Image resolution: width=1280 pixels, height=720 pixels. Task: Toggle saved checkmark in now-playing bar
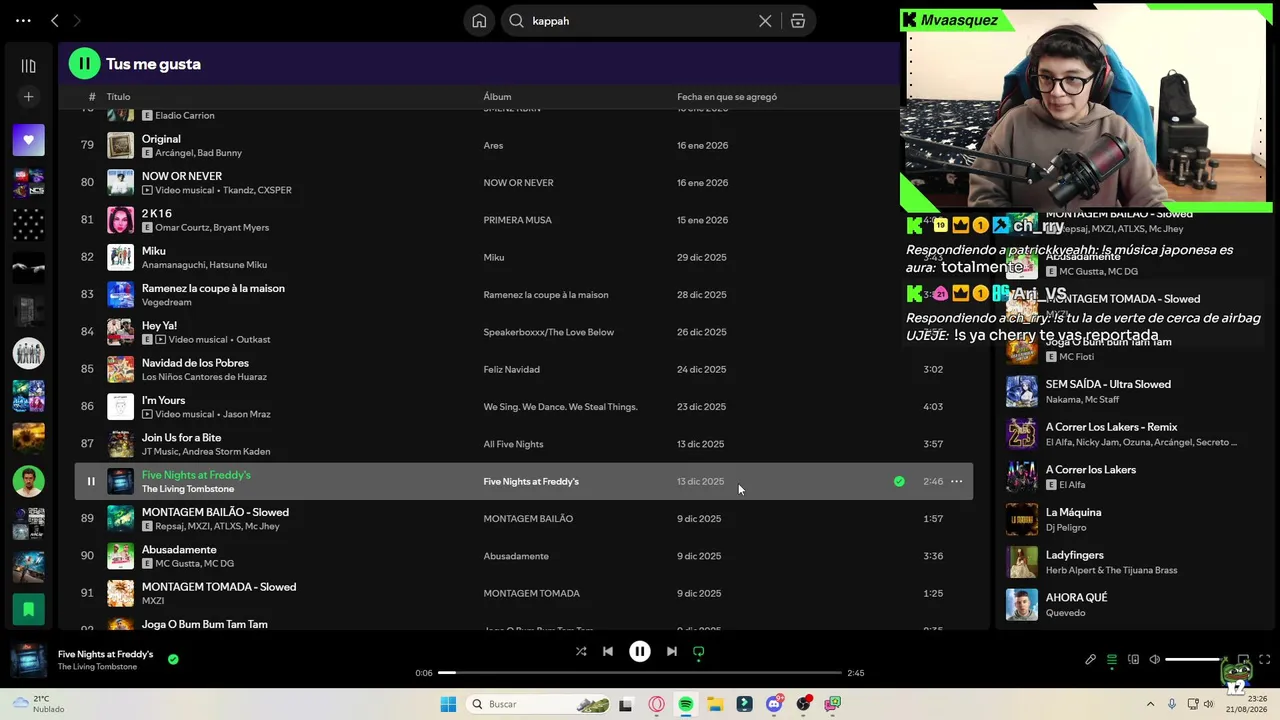pos(173,659)
